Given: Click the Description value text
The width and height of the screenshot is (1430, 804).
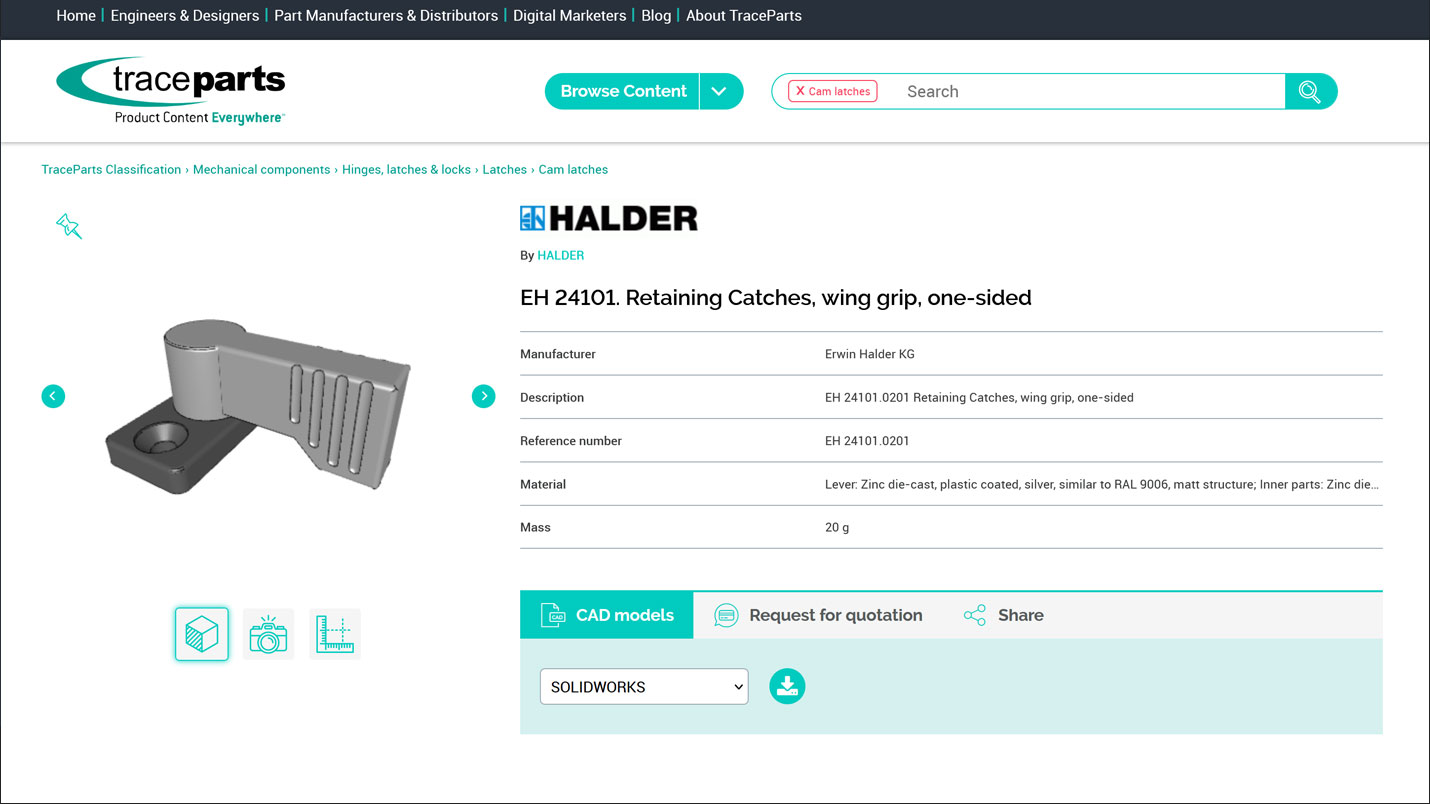Looking at the screenshot, I should click(x=979, y=397).
